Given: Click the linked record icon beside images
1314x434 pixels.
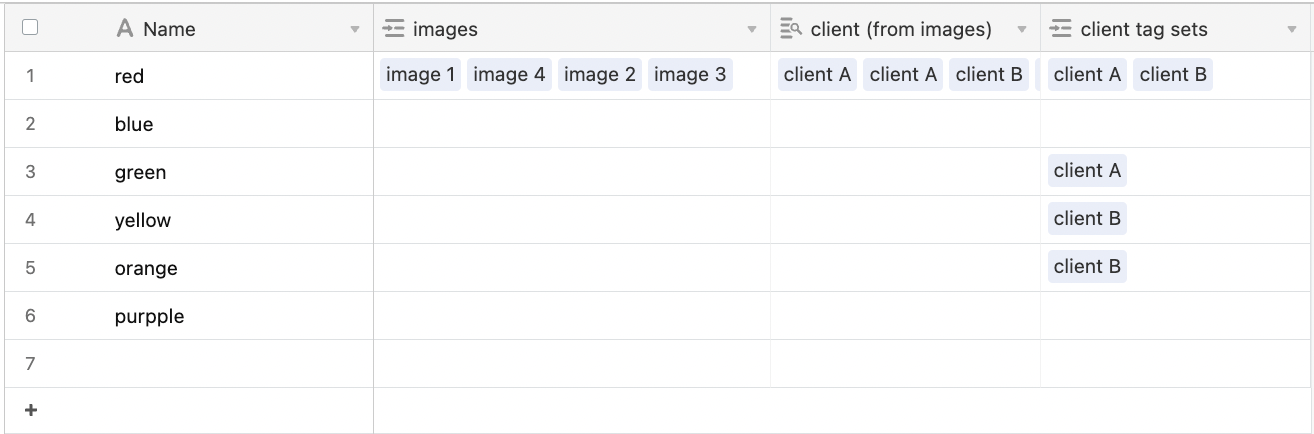Looking at the screenshot, I should 394,29.
